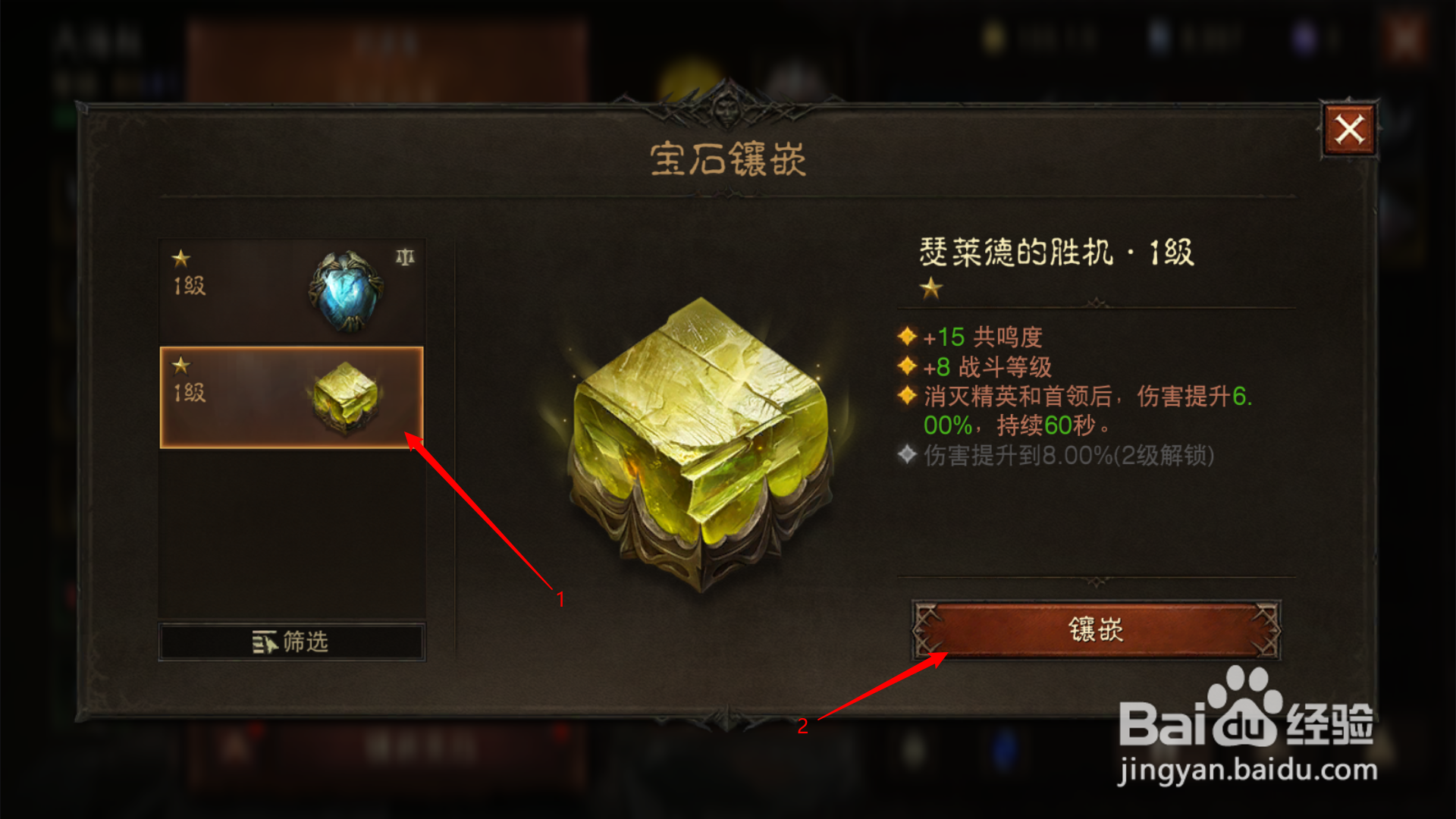This screenshot has height=819, width=1456.
Task: Click the 镶嵌 inlay button
Action: 1096,629
